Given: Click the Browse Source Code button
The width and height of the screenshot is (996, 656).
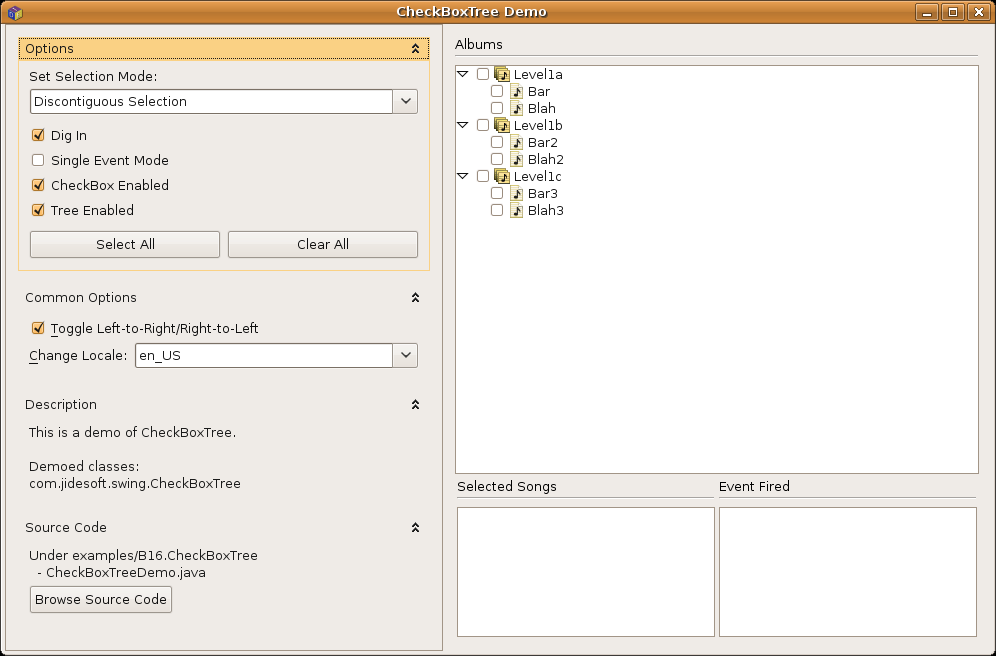Looking at the screenshot, I should coord(101,599).
